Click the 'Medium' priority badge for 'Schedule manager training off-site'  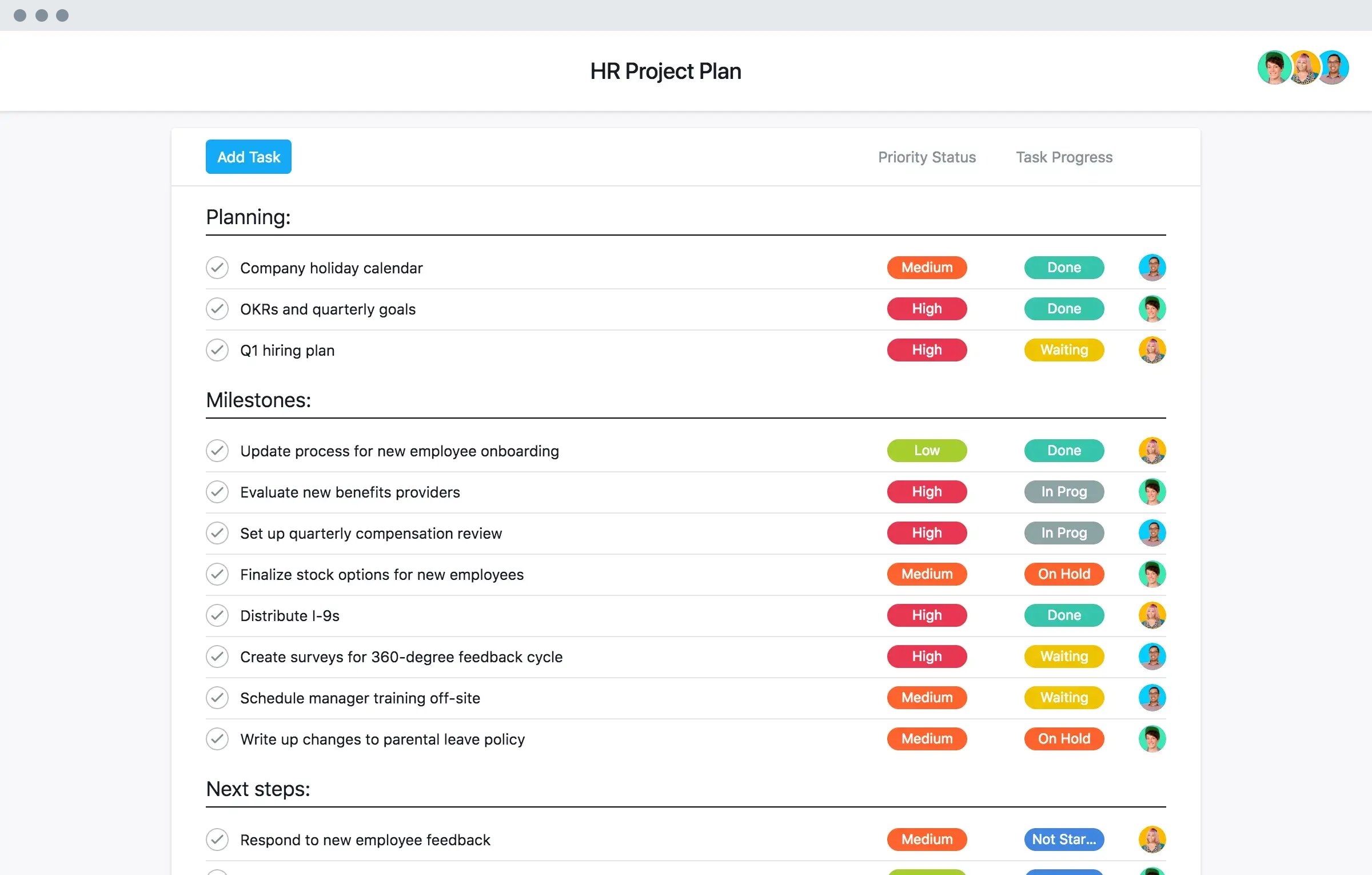[925, 697]
